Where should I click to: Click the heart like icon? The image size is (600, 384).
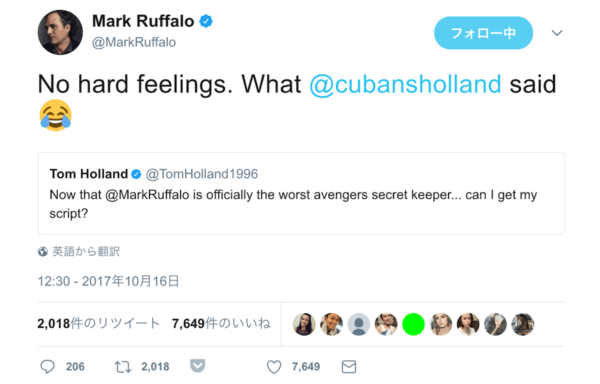coord(274,367)
